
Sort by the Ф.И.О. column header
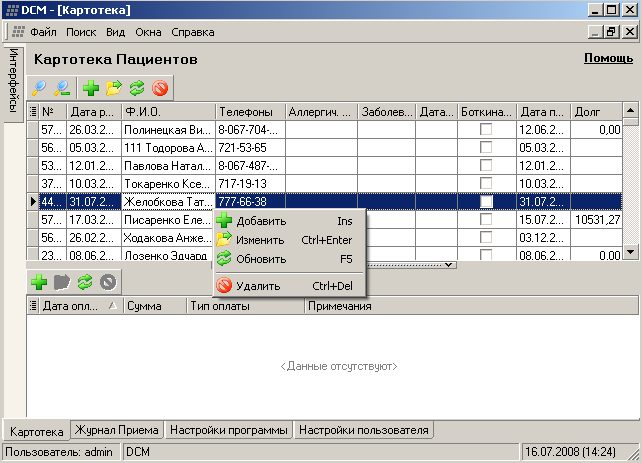click(x=168, y=111)
